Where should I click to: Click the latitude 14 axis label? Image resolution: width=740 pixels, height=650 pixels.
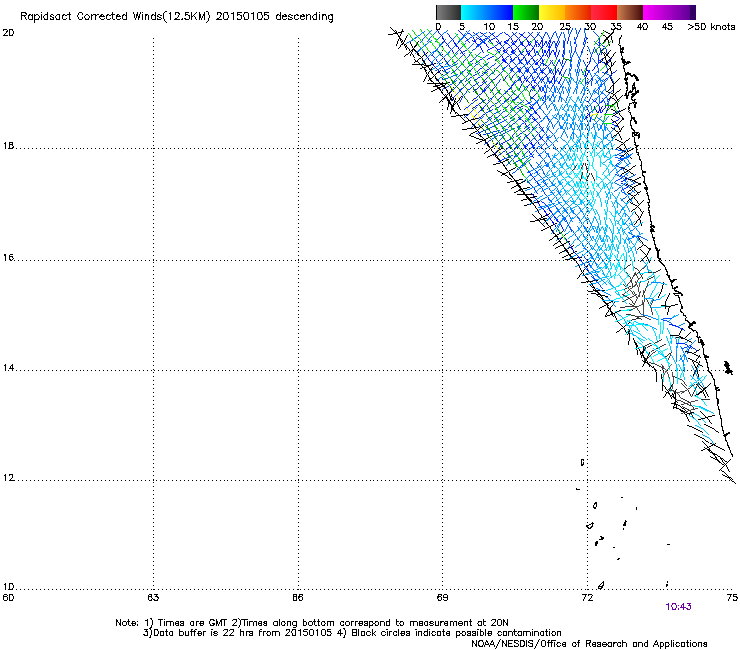8,368
